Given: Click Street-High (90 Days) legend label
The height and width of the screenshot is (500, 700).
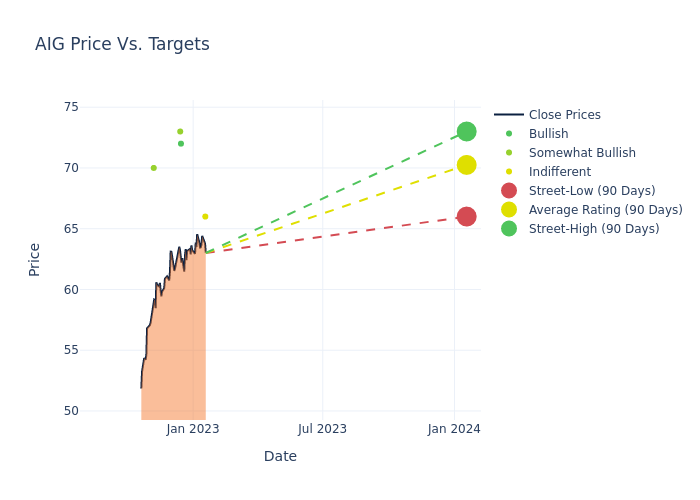Looking at the screenshot, I should pos(594,229).
